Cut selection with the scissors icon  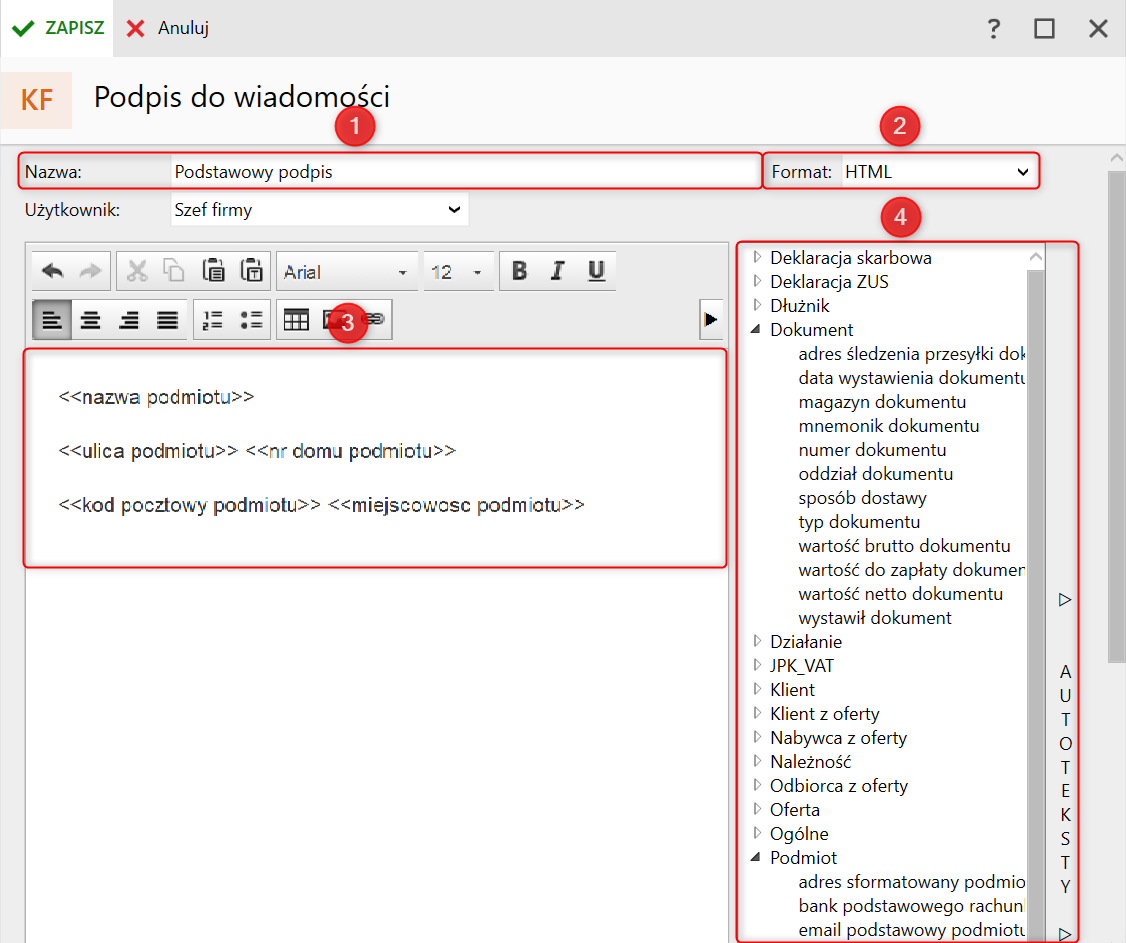pos(136,271)
